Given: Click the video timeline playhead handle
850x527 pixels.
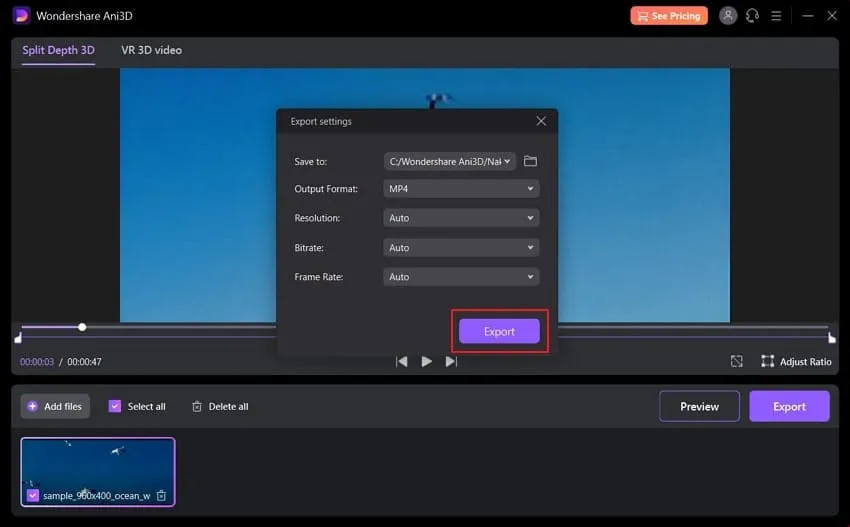Looking at the screenshot, I should 82,327.
